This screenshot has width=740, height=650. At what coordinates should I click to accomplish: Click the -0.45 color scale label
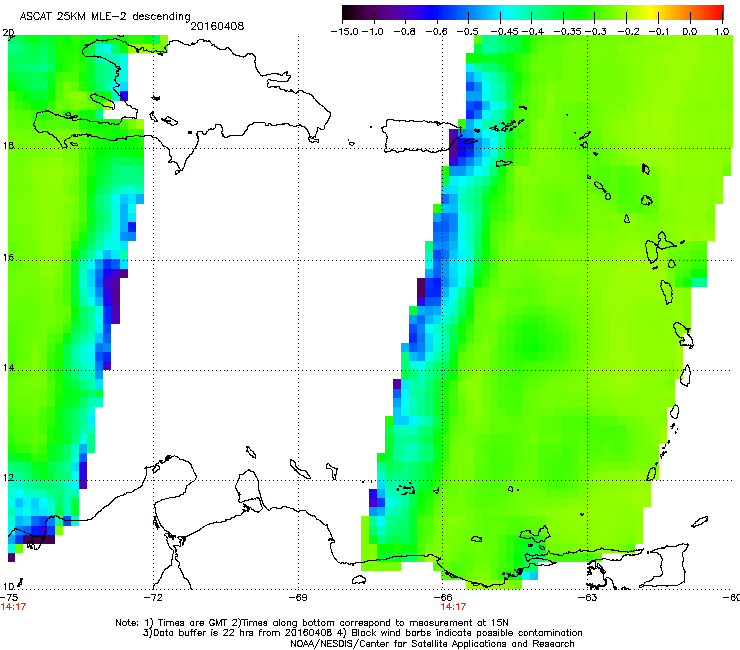504,32
